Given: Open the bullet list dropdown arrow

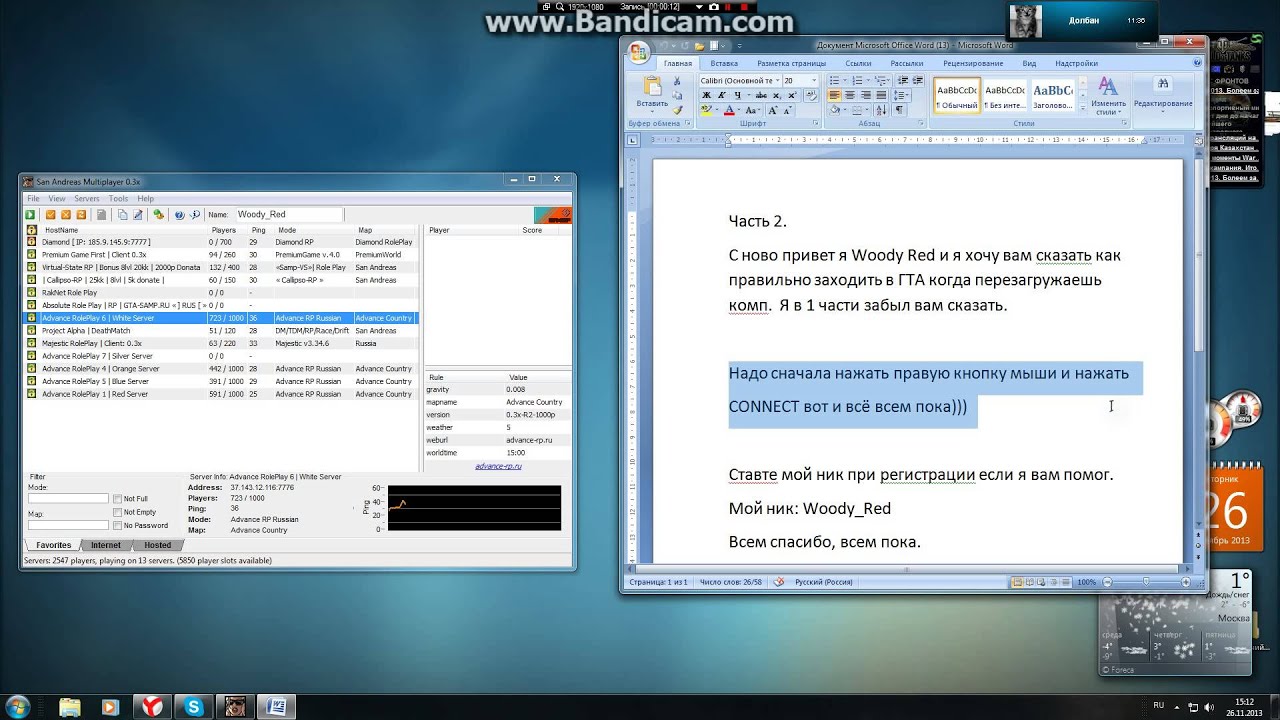Looking at the screenshot, I should click(844, 80).
